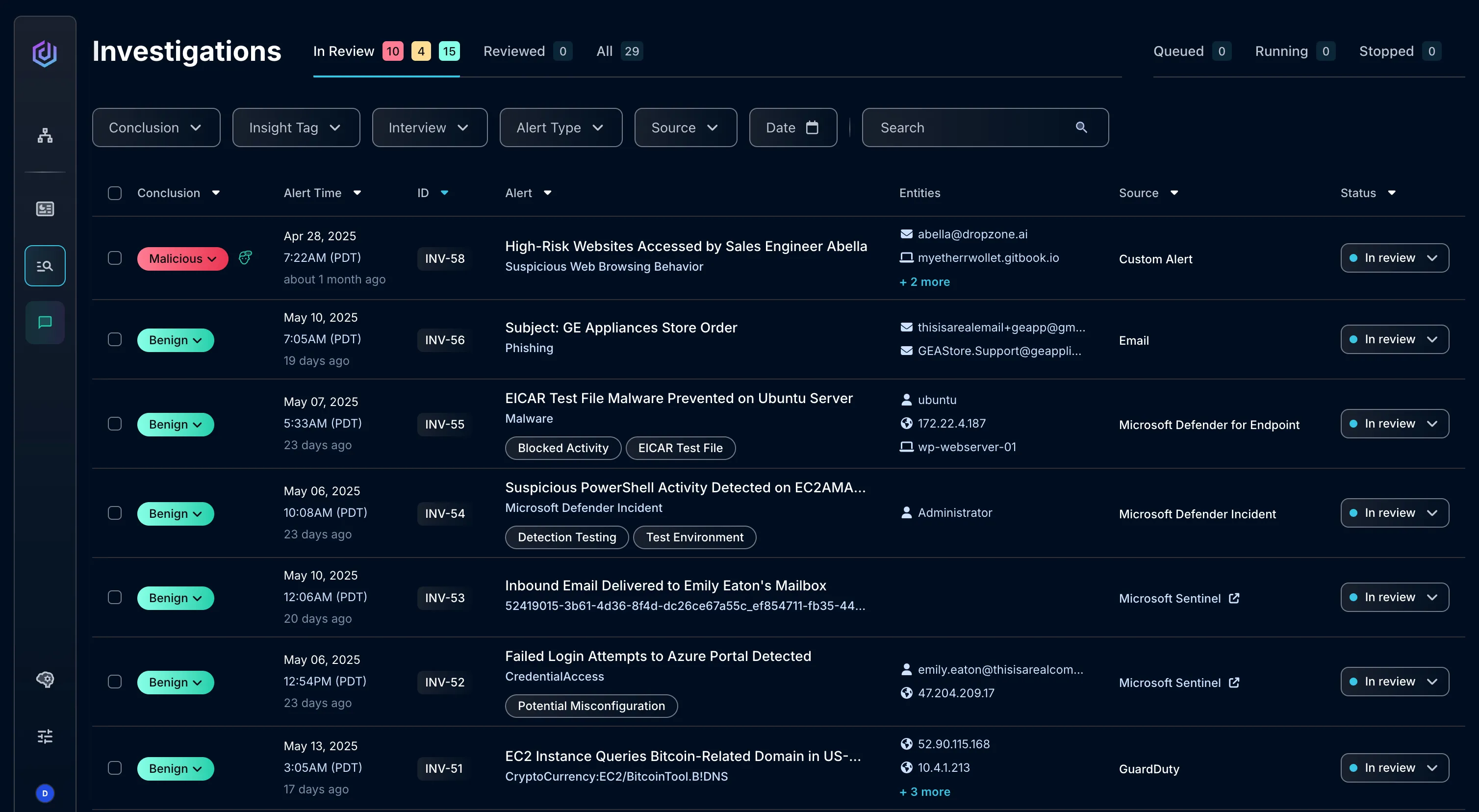This screenshot has width=1479, height=812.
Task: Toggle the select-all checkbox in table header
Action: tap(115, 193)
